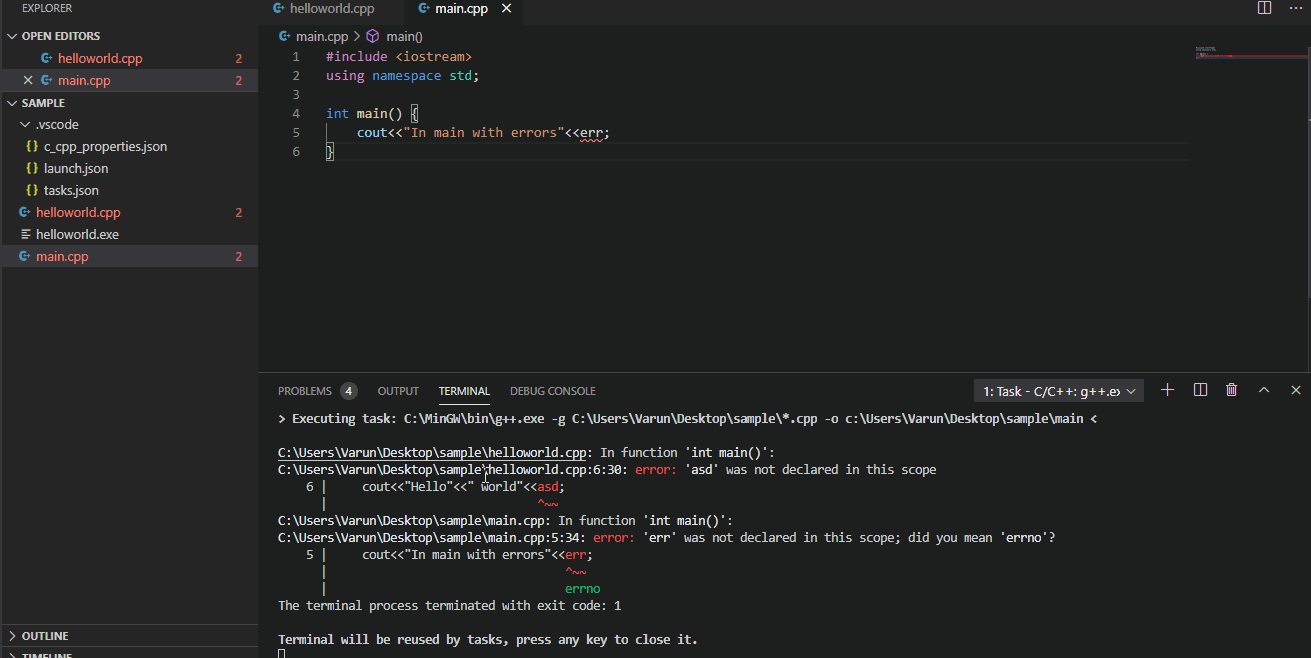Screen dimensions: 1311x658
Task: Select main.cpp in the SAMPLE folder tree
Action: point(129,256)
